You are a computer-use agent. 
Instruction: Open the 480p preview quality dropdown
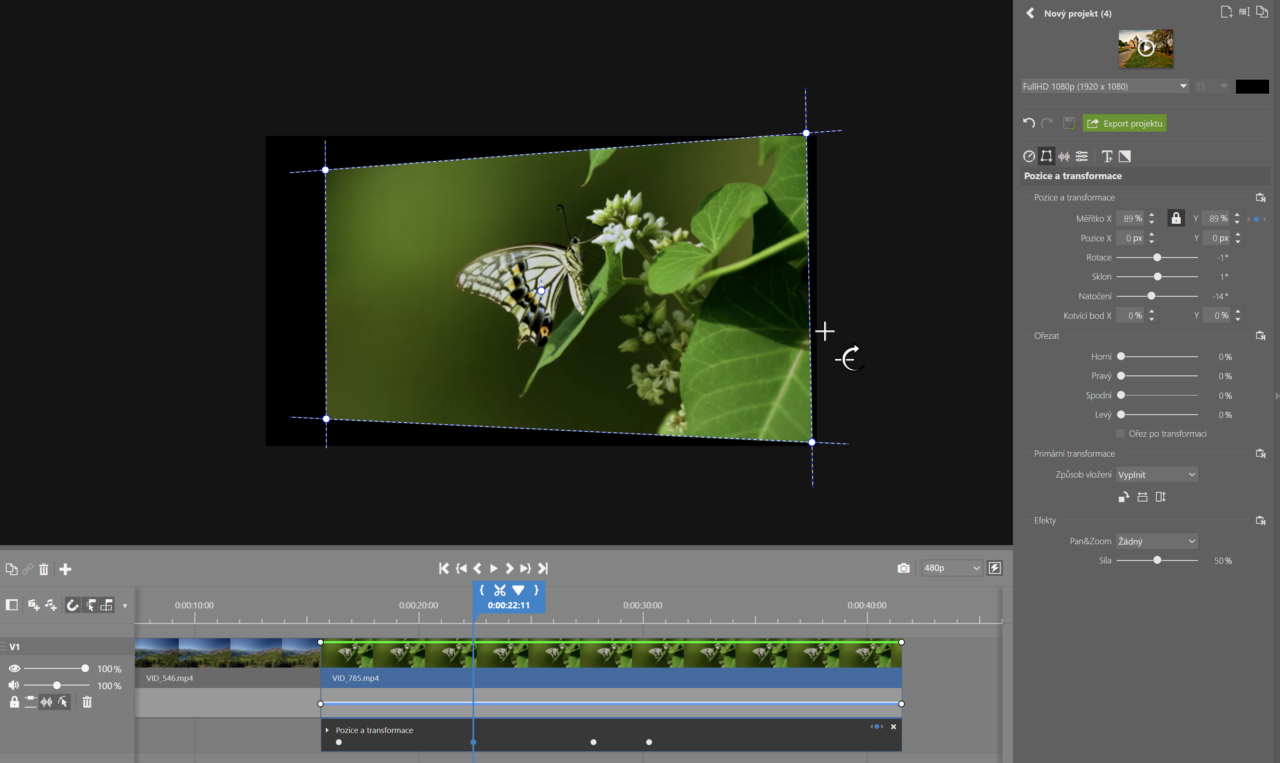point(953,568)
